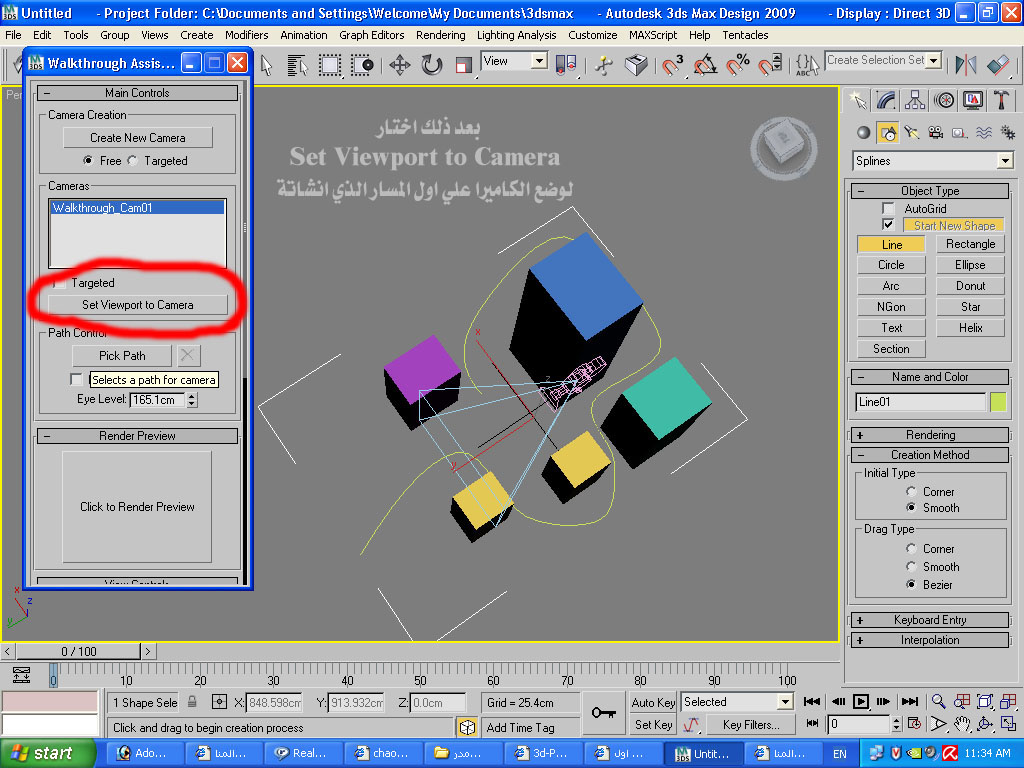
Task: Switch to Cameras creation category
Action: coord(936,133)
